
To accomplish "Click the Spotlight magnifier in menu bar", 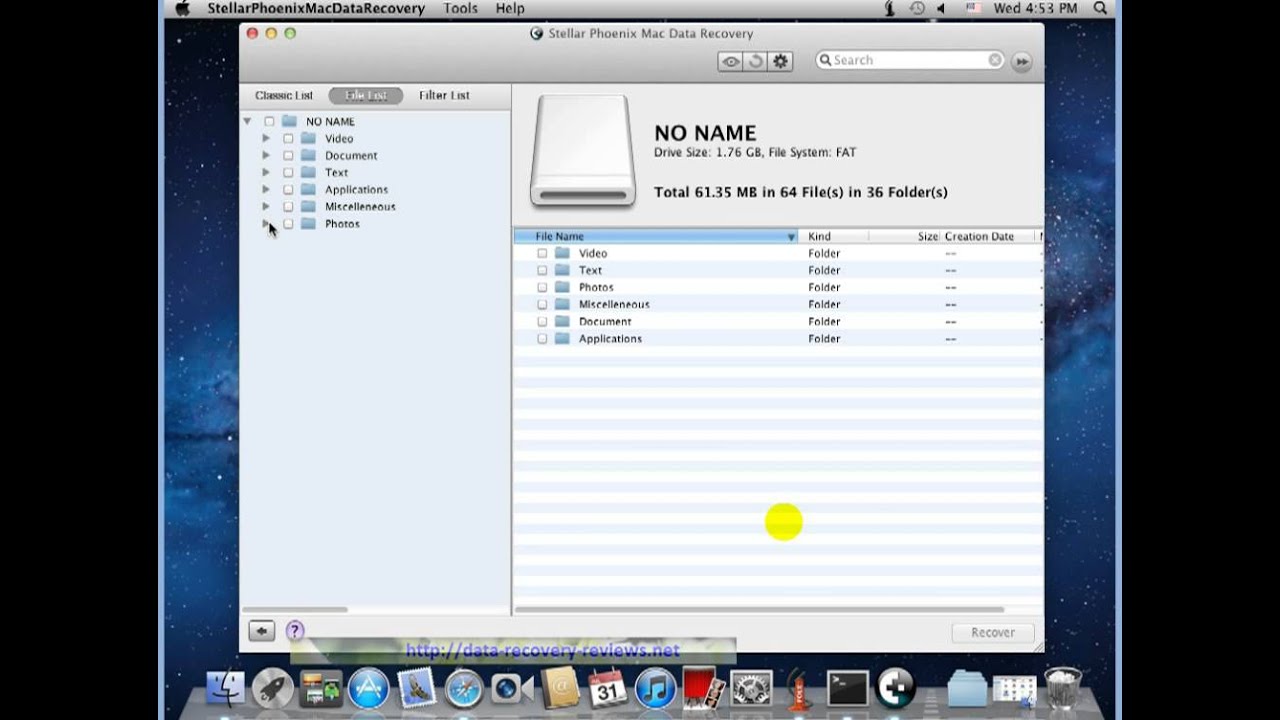I will tap(1100, 8).
